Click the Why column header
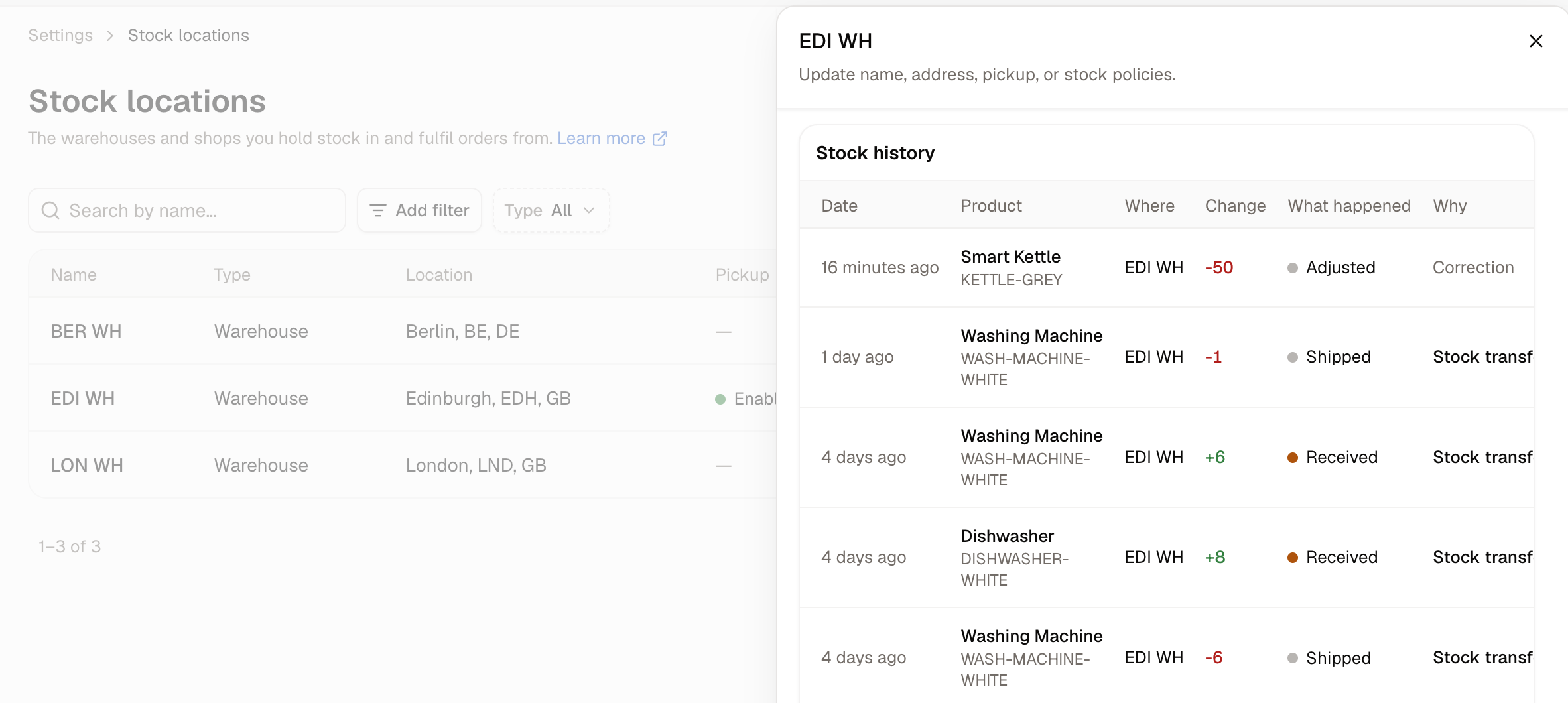1568x703 pixels. tap(1449, 206)
